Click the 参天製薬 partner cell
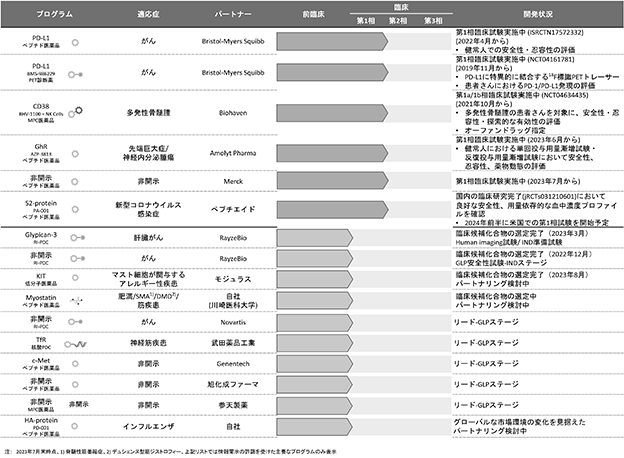Image resolution: width=624 pixels, height=458 pixels. pos(233,405)
